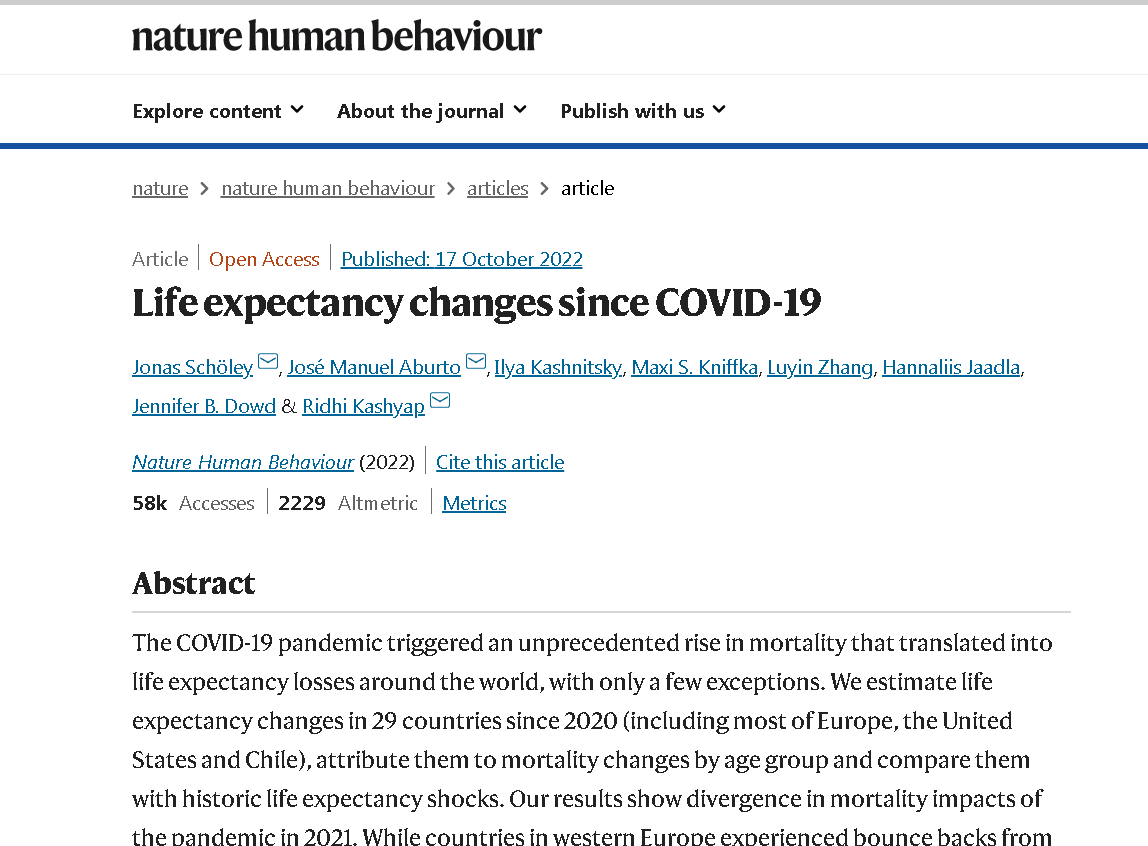
Task: View the article Metrics link
Action: (x=474, y=504)
